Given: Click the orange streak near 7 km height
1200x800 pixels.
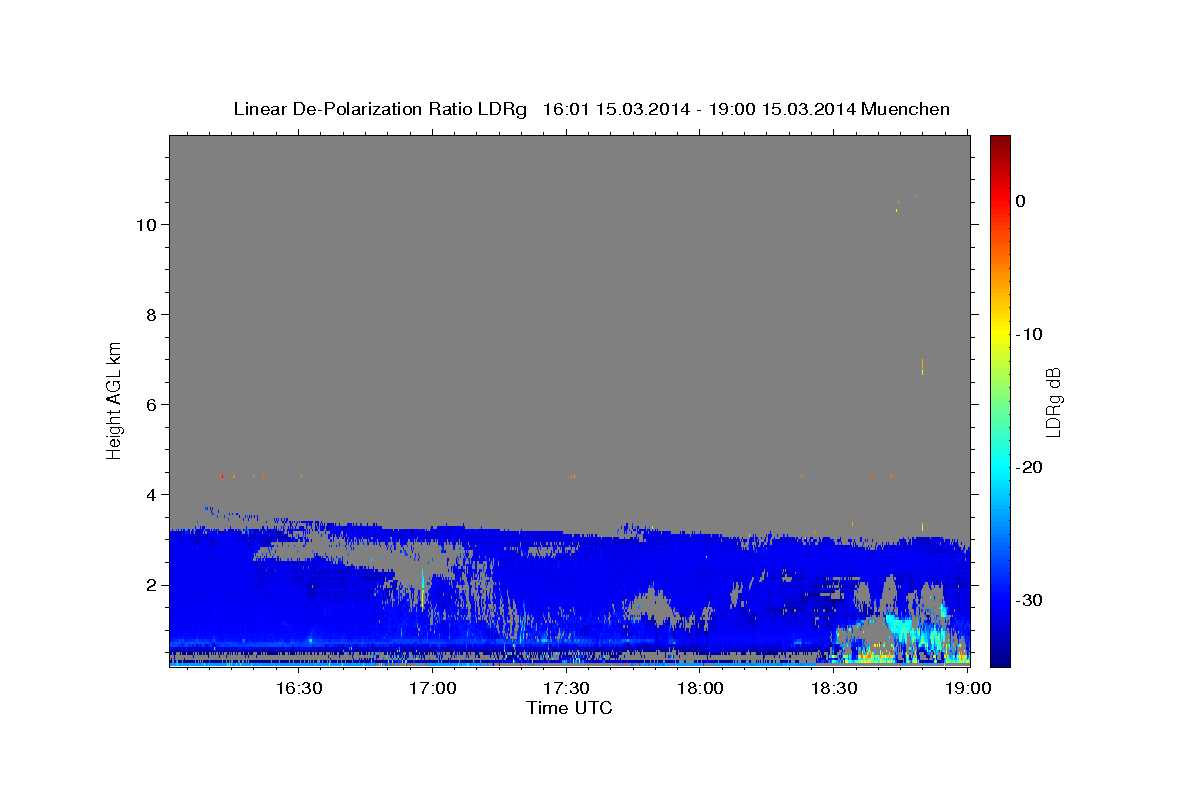Looking at the screenshot, I should 922,366.
